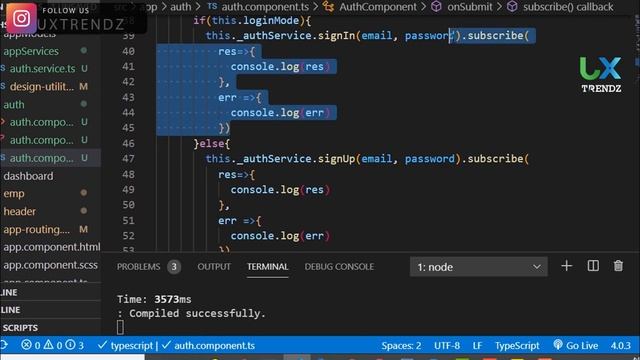Expand the dashboard folder
This screenshot has height=360, width=640.
(x=28, y=176)
